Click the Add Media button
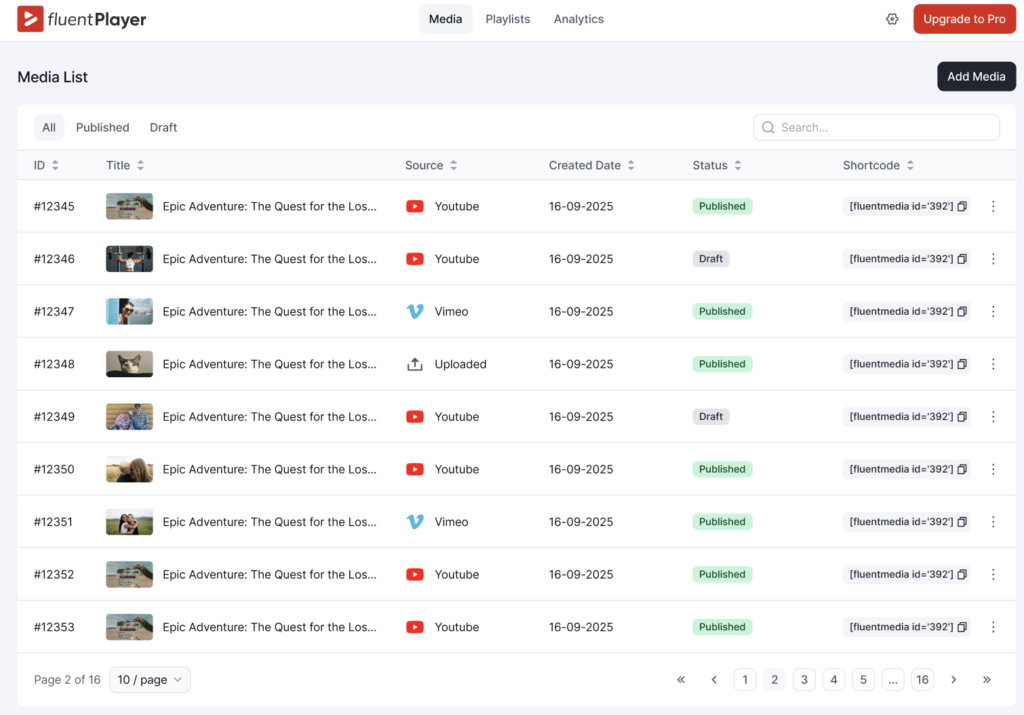The height and width of the screenshot is (715, 1024). click(x=976, y=76)
